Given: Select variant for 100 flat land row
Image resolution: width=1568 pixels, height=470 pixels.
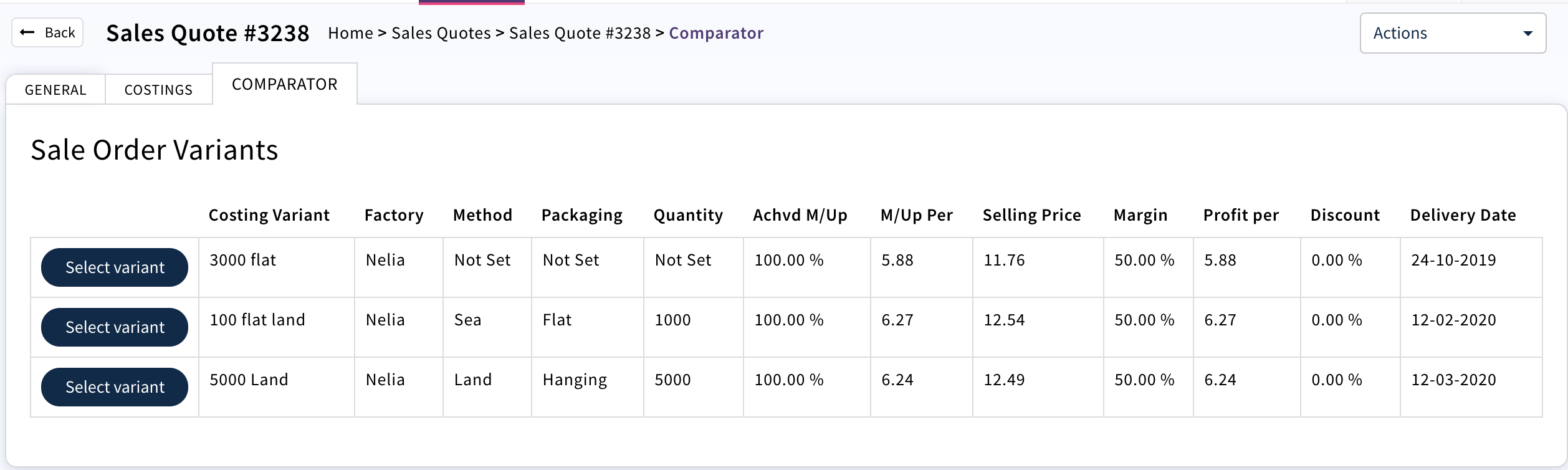Looking at the screenshot, I should tap(115, 327).
